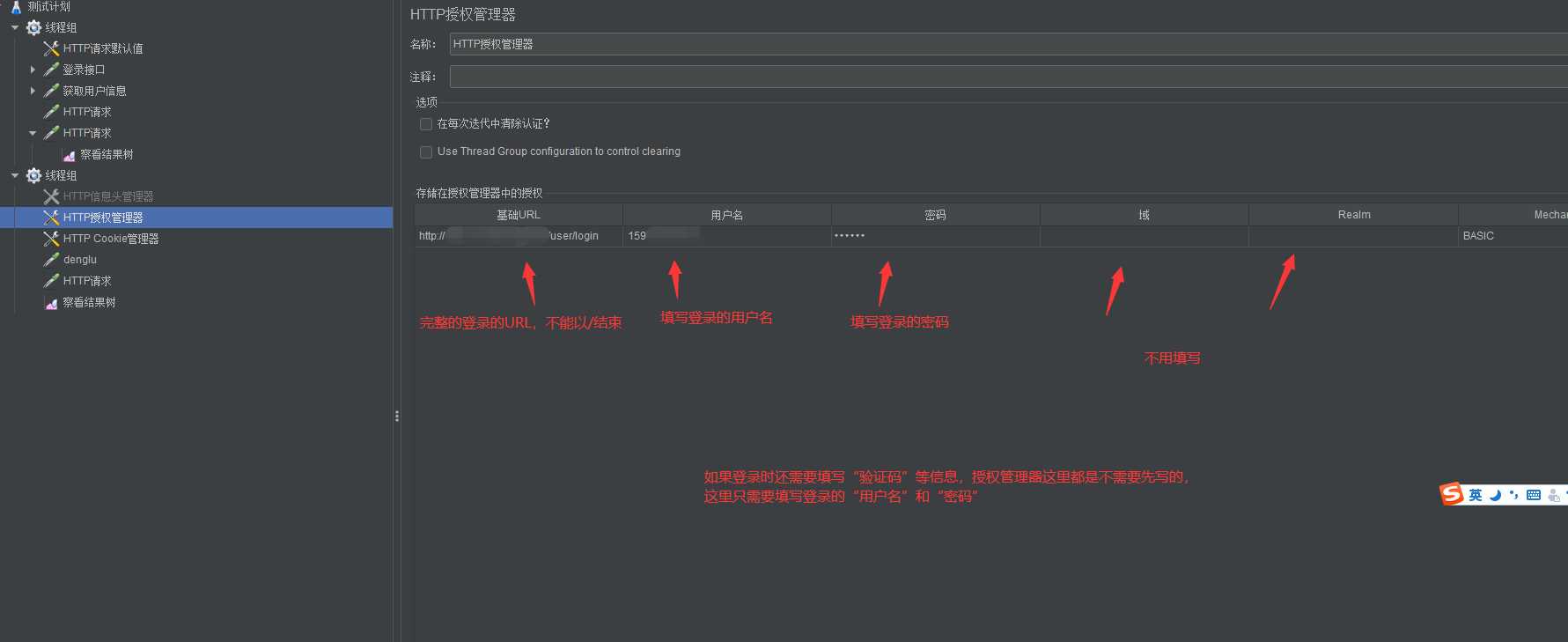Click the 基础URL column header

519,215
